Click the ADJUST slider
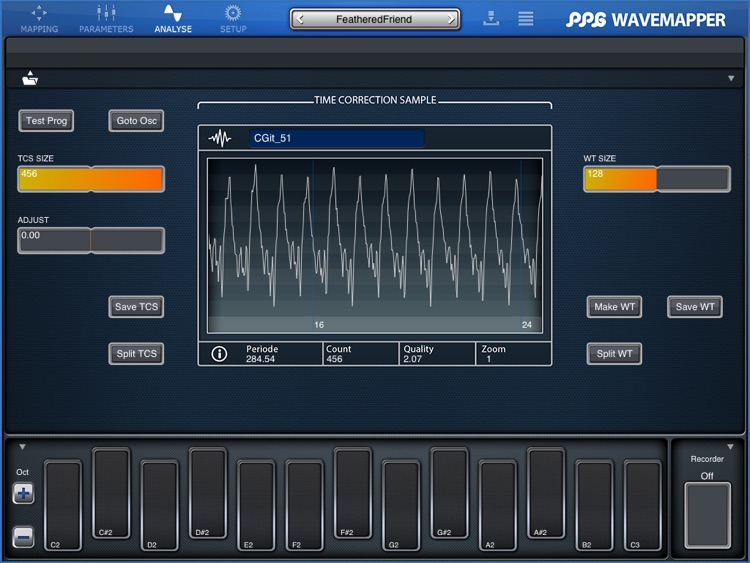 click(91, 240)
